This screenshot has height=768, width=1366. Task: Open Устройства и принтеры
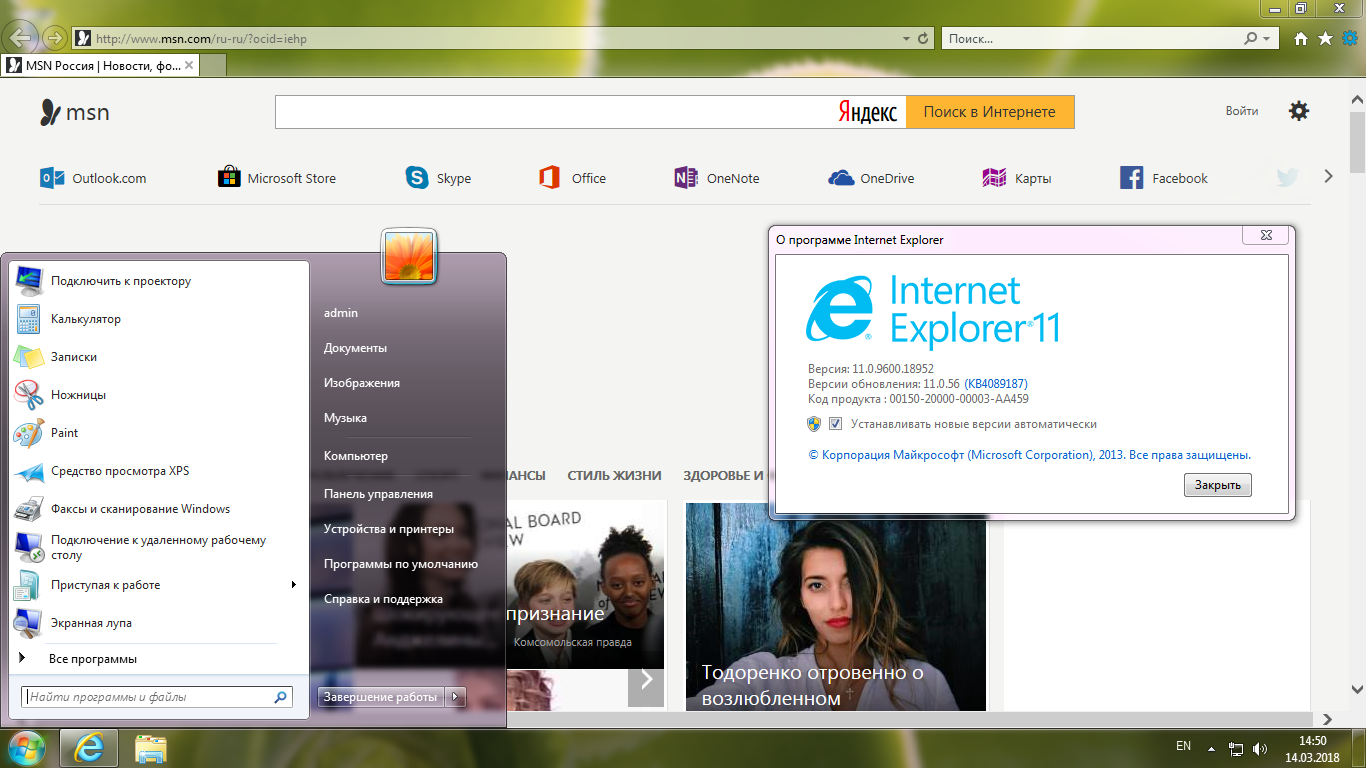click(389, 529)
